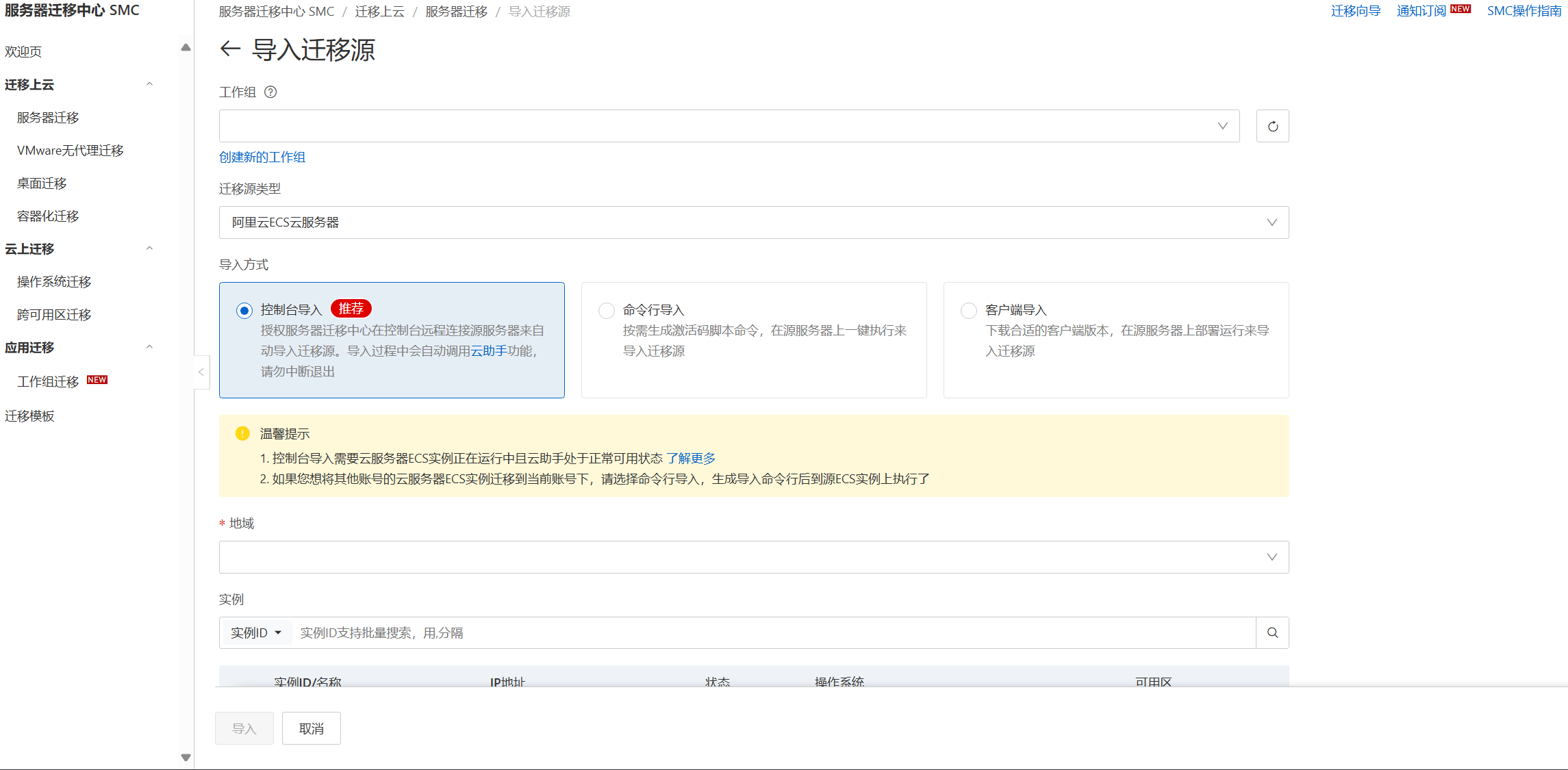Open the 工作组 dropdown
Image resolution: width=1568 pixels, height=770 pixels.
coord(729,126)
